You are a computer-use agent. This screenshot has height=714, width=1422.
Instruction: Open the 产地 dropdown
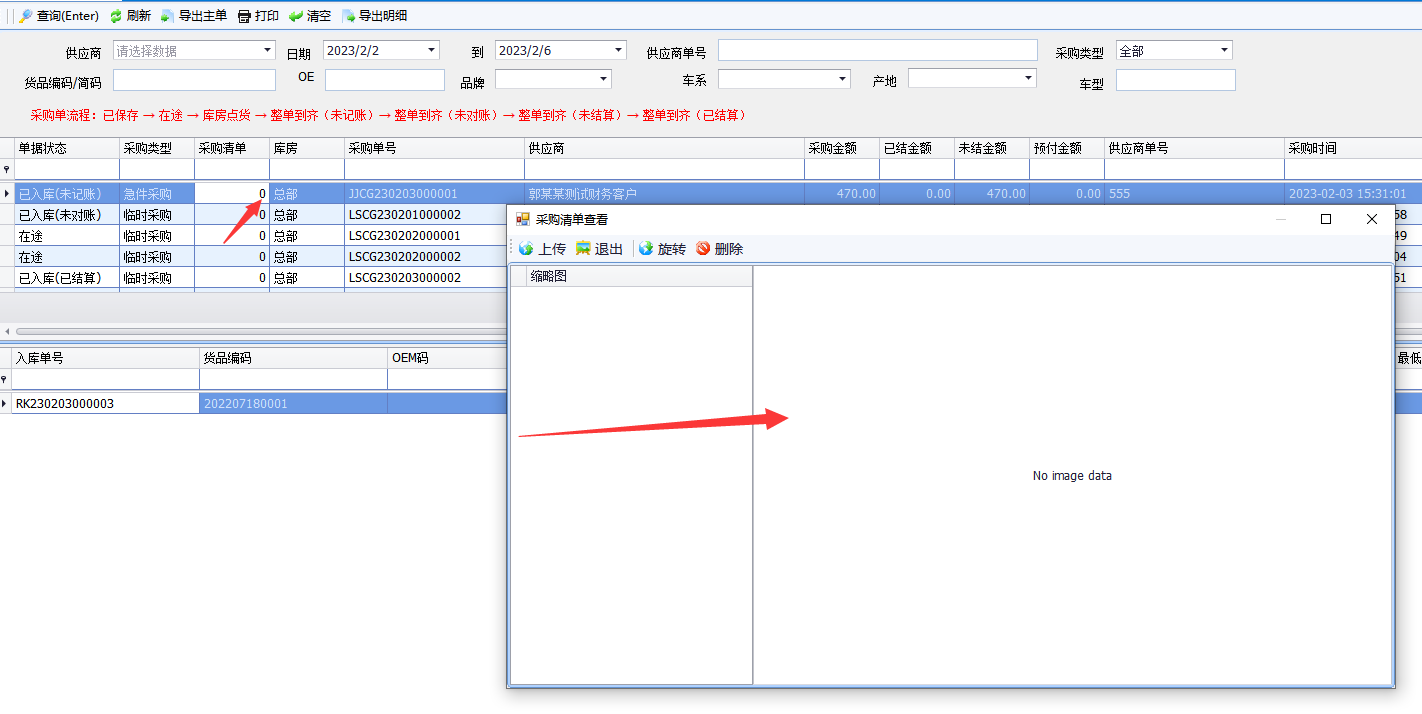click(x=1029, y=78)
